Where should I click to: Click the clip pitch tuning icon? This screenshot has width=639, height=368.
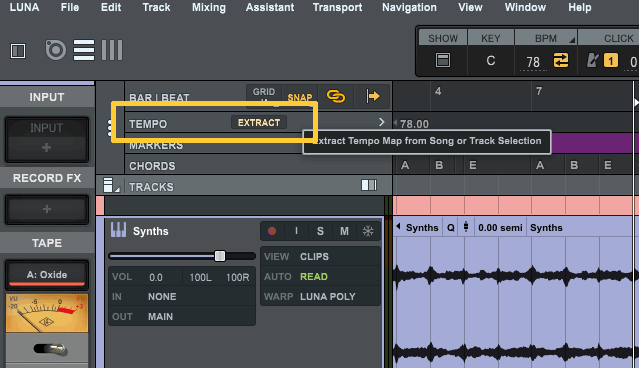point(466,227)
